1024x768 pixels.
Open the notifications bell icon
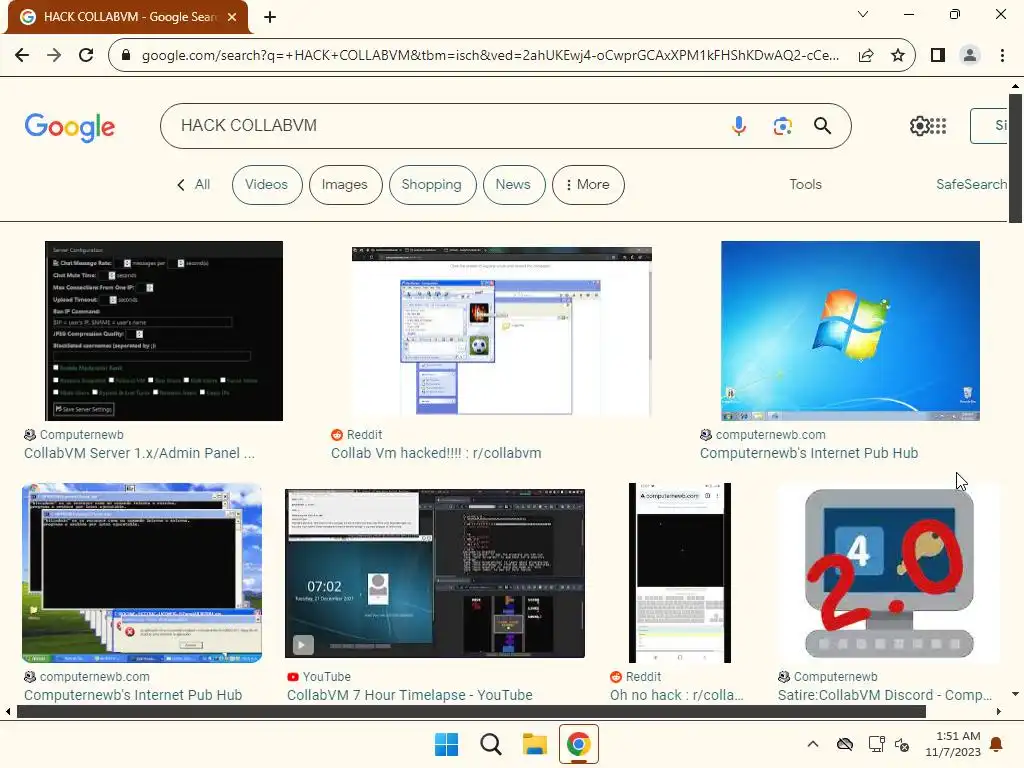(997, 744)
